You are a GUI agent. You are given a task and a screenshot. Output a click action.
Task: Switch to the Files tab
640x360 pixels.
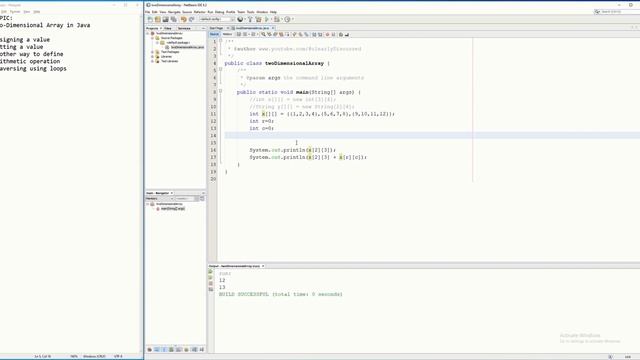168,28
